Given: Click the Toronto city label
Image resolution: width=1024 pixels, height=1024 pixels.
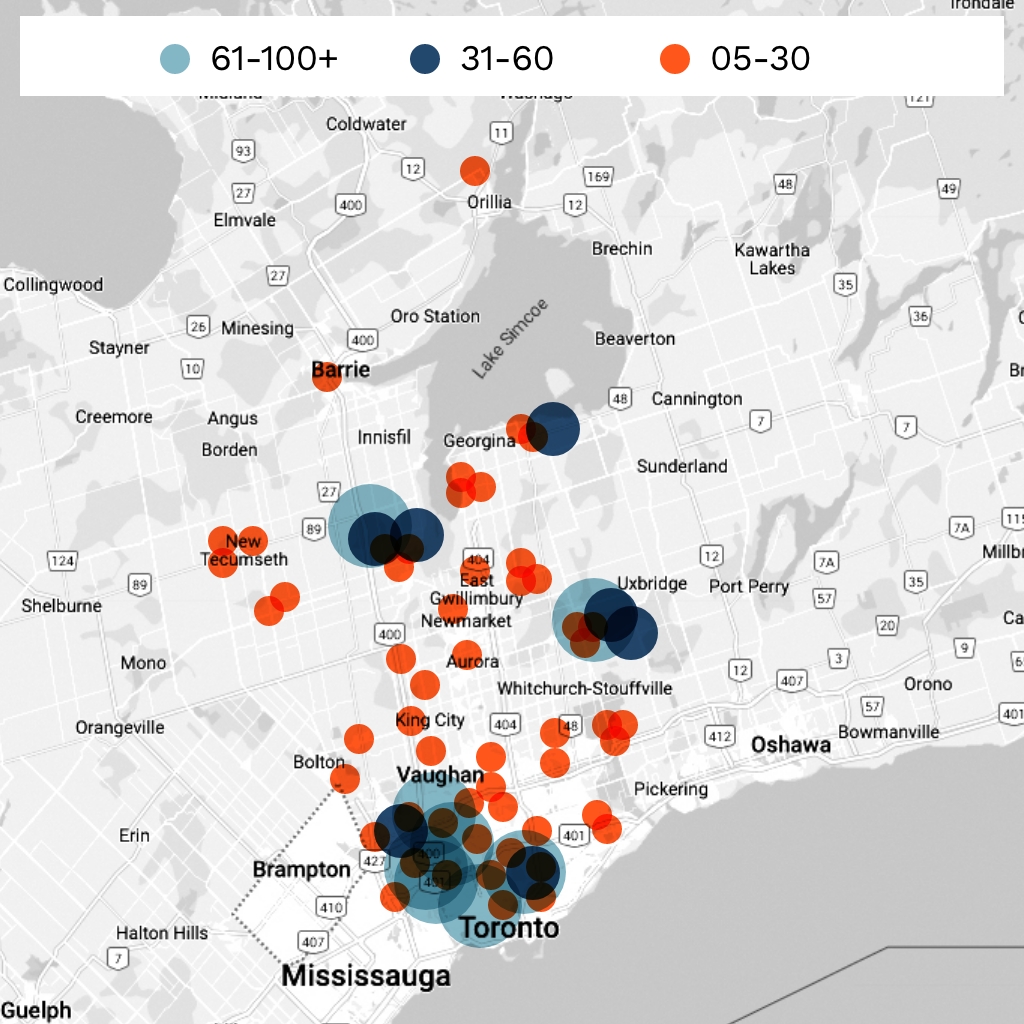Looking at the screenshot, I should (x=509, y=928).
